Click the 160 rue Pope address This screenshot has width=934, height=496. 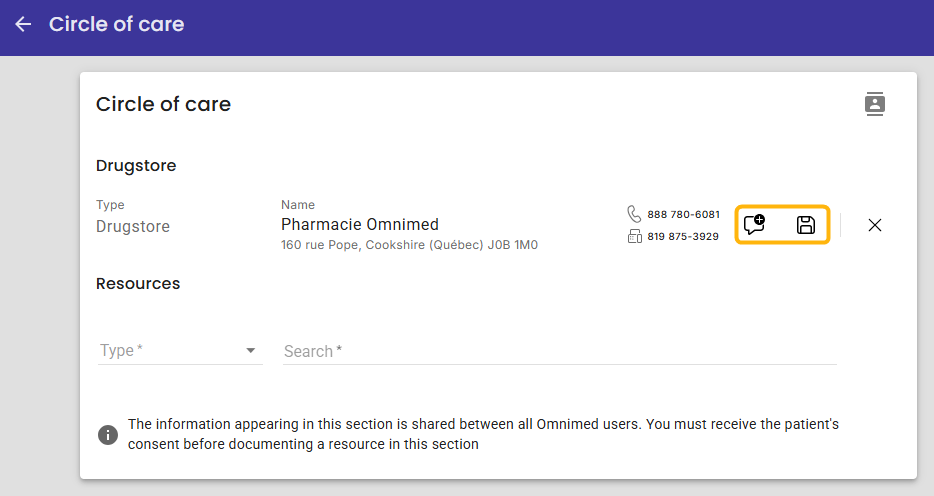pos(409,245)
